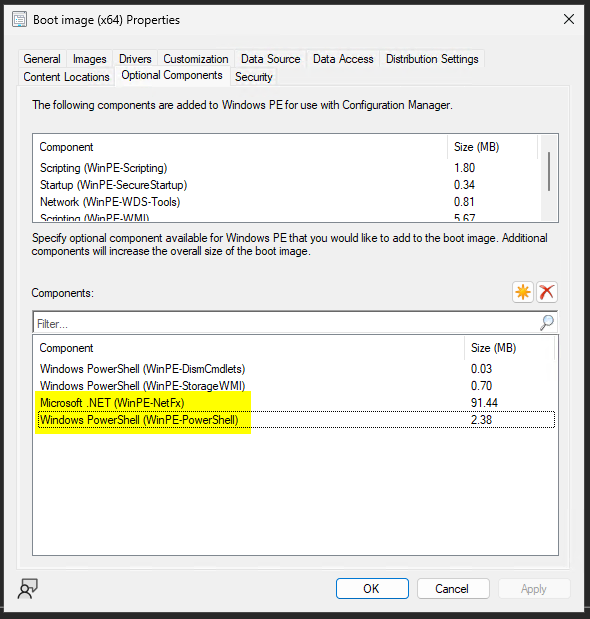Open the Drivers tab

(x=135, y=59)
